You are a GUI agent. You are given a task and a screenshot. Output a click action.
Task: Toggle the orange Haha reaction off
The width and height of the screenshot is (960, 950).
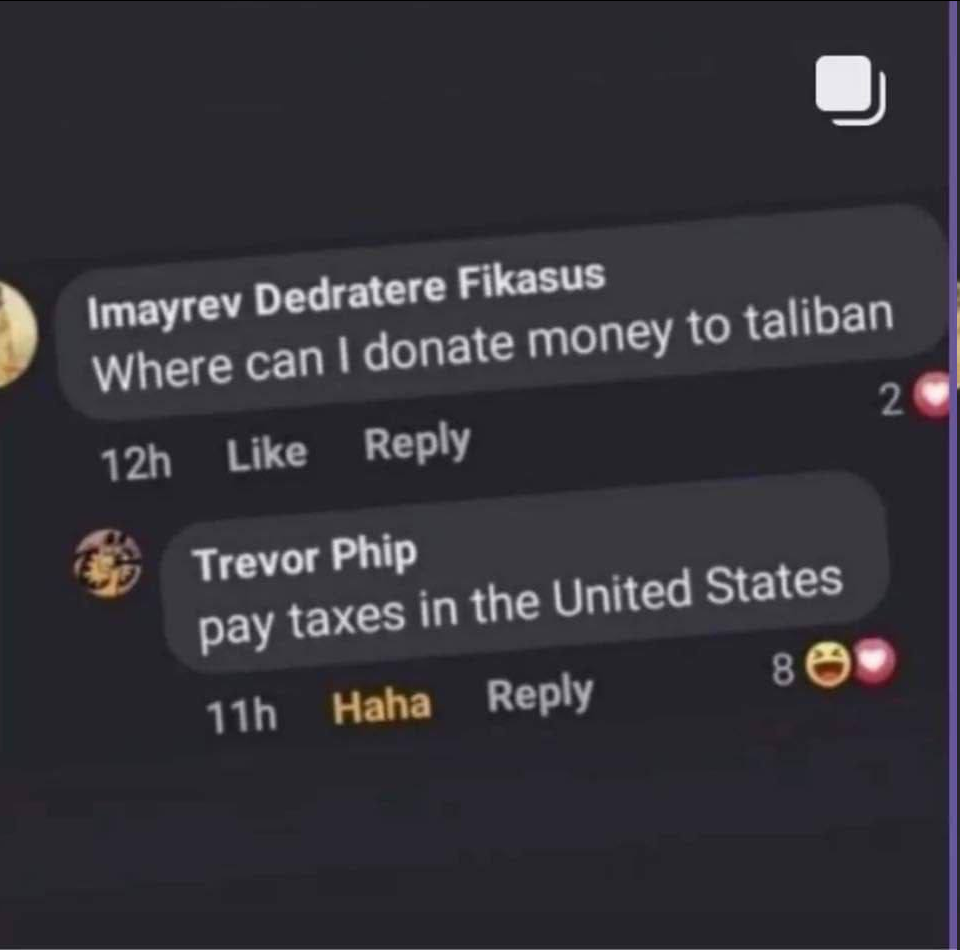click(382, 706)
